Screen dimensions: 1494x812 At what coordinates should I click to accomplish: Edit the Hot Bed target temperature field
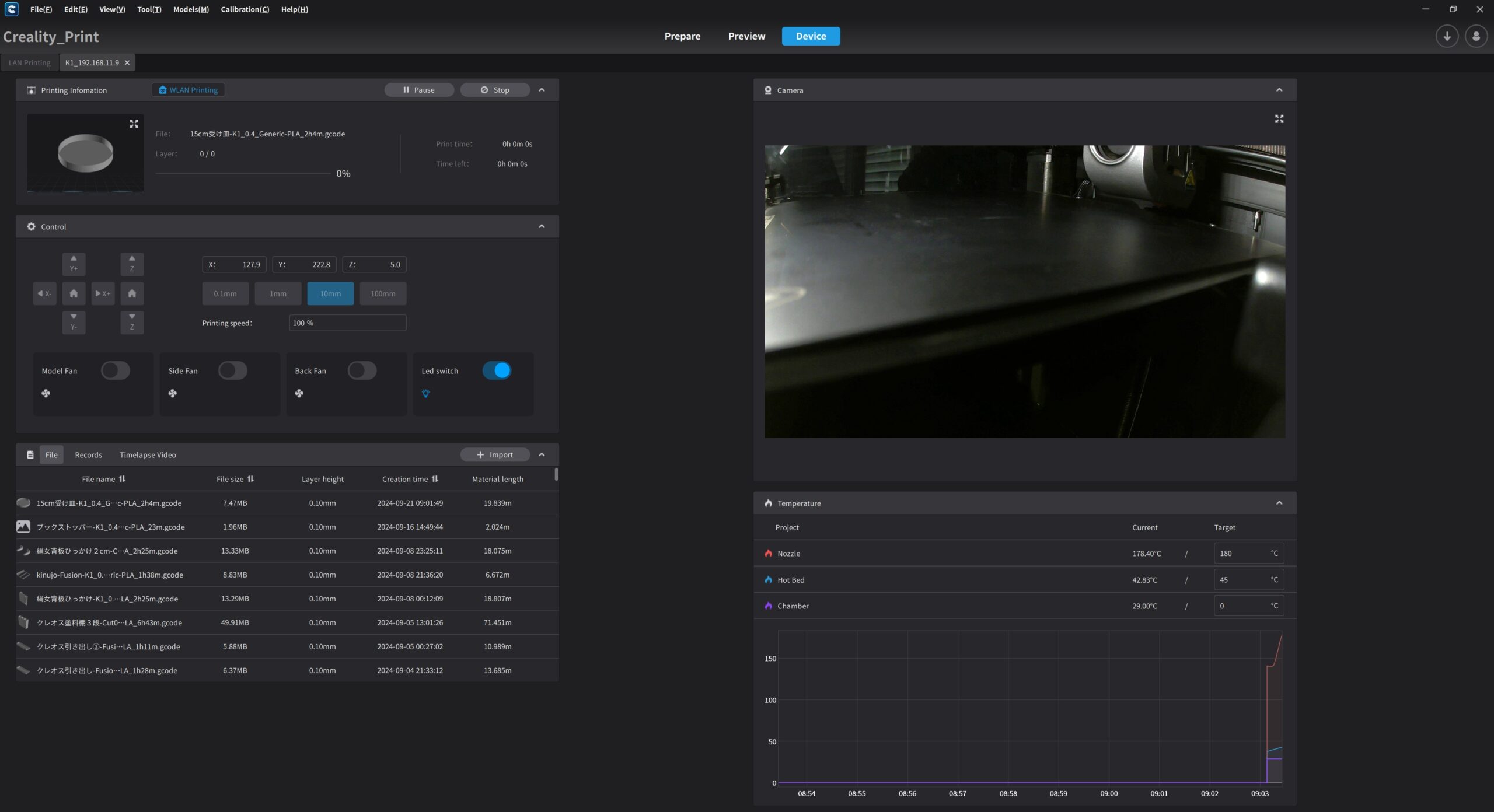click(1248, 580)
